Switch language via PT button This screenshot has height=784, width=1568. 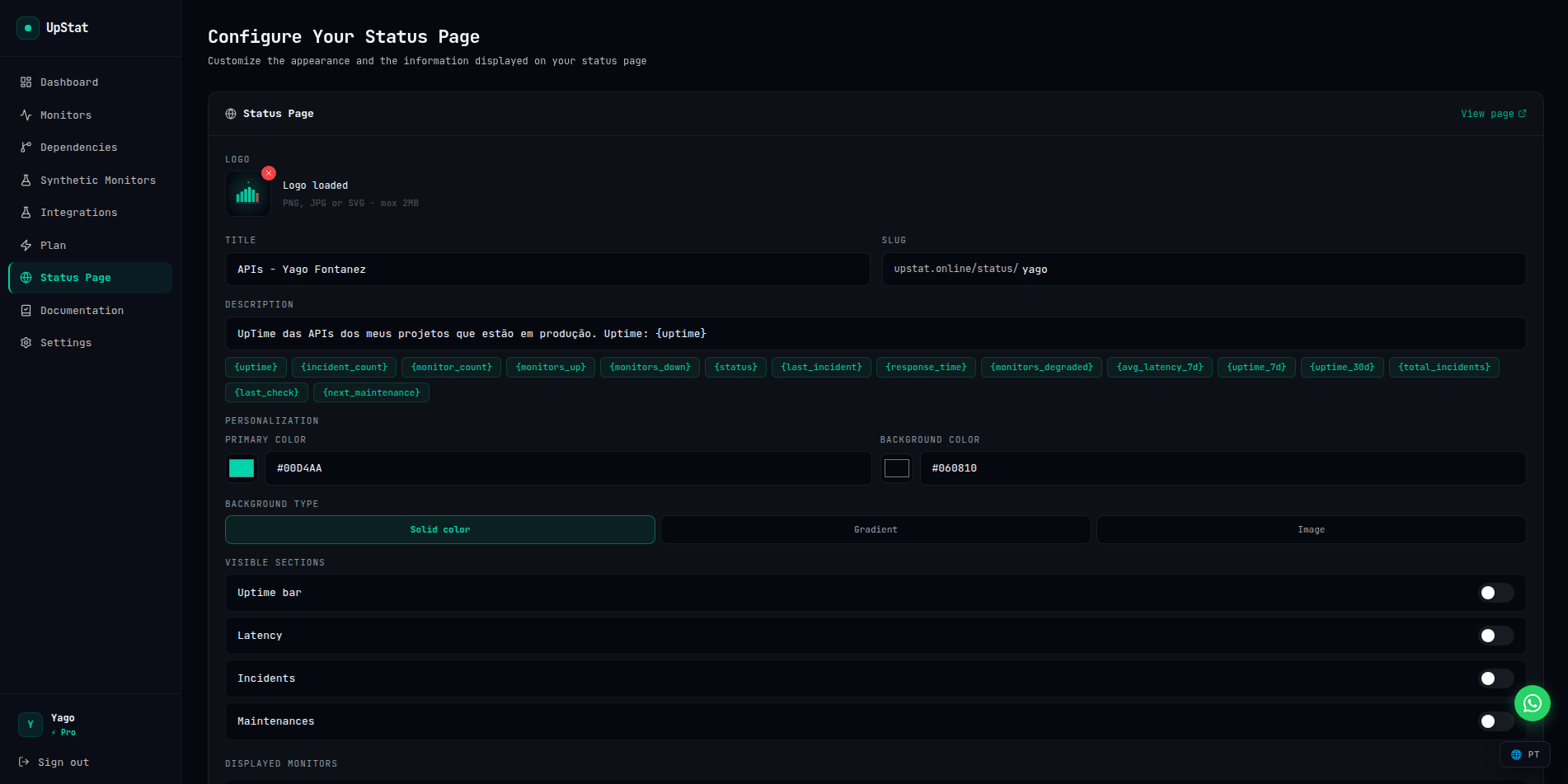click(x=1525, y=755)
